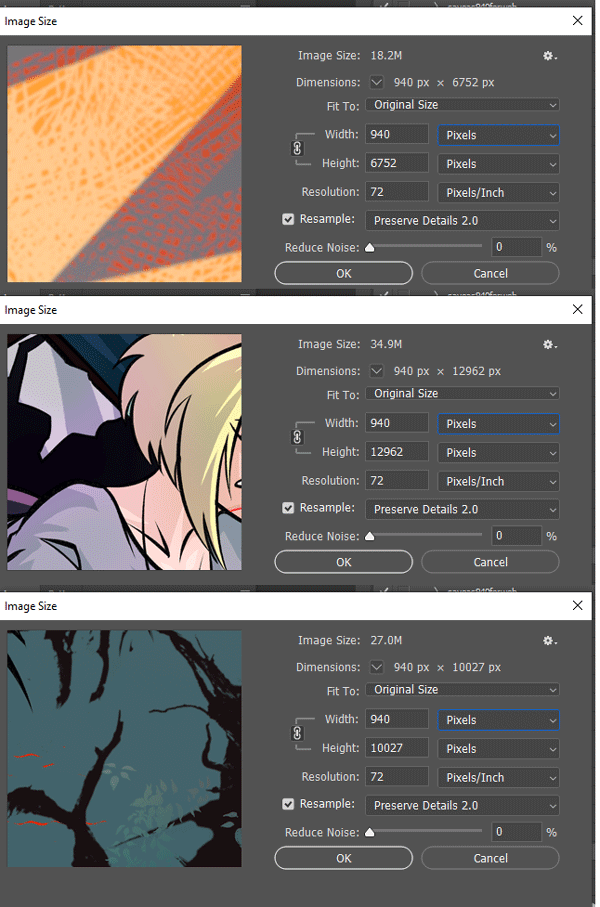
Task: Open Width Pixels unit dropdown in 34.9M dialog
Action: (x=498, y=424)
